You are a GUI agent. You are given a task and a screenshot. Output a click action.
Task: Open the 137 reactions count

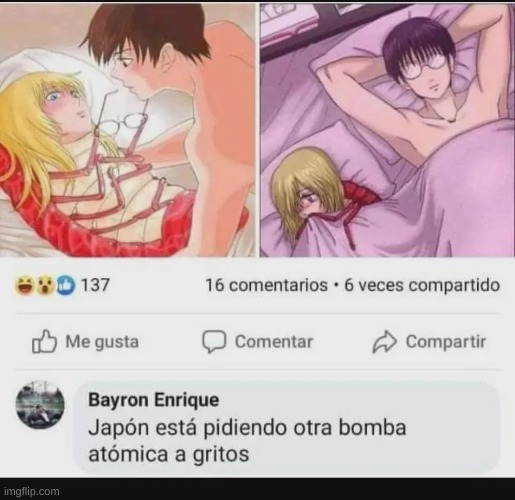click(95, 285)
